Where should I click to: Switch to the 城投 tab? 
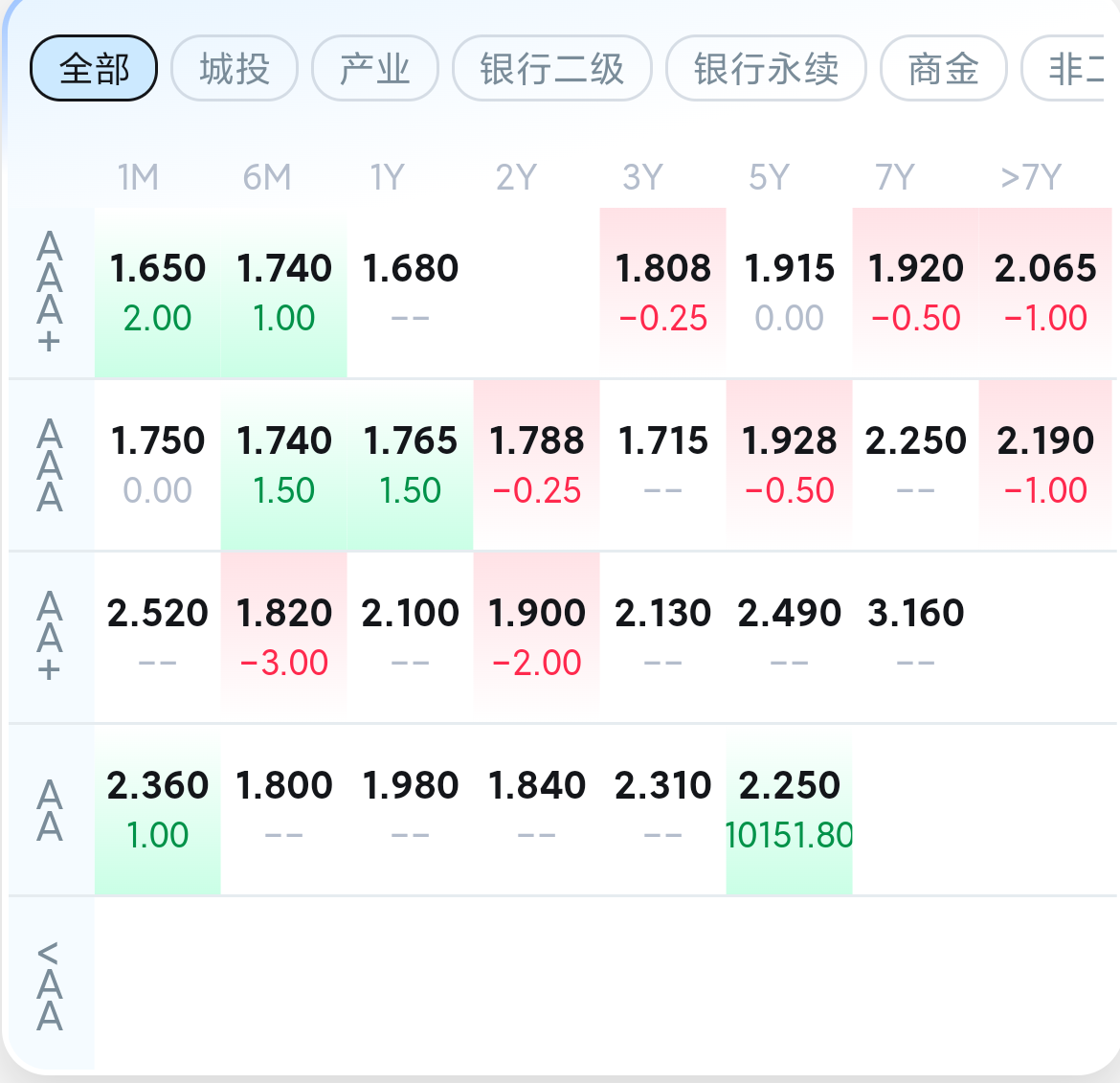[x=235, y=69]
